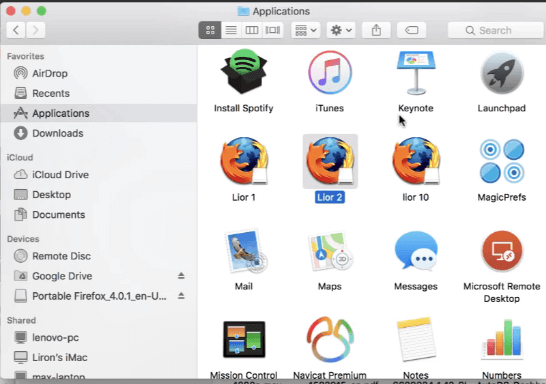Click the Applications folder icon in title bar
This screenshot has height=384, width=546.
click(x=243, y=11)
